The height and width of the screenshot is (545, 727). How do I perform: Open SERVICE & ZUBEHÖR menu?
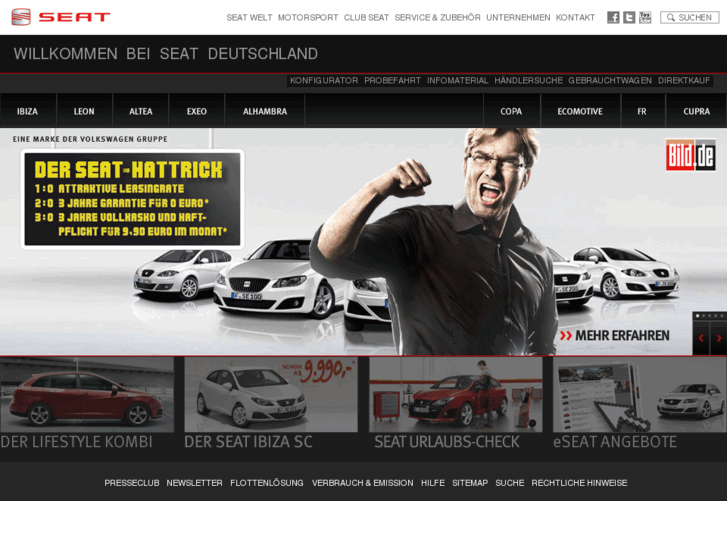(x=437, y=18)
